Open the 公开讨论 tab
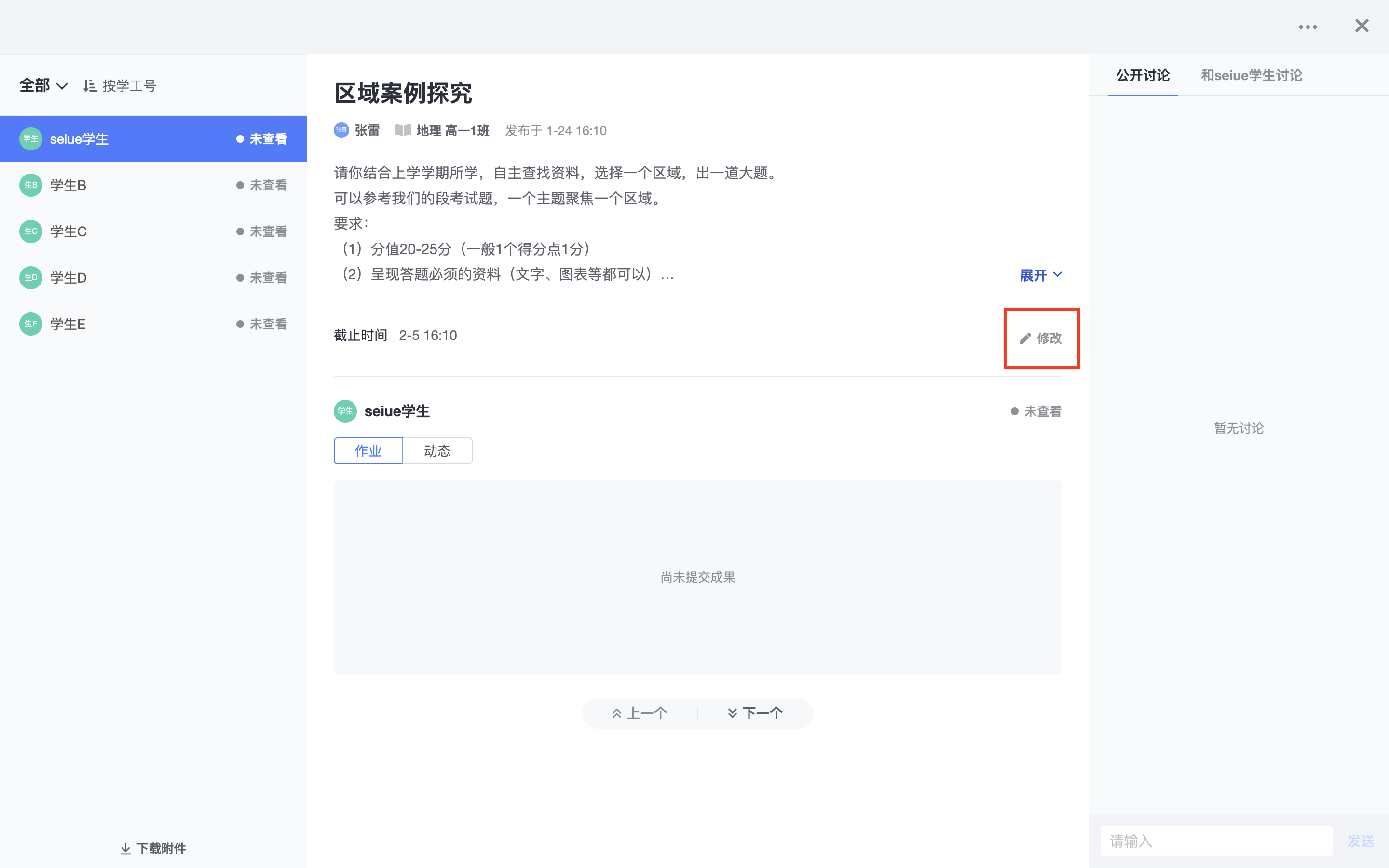Viewport: 1389px width, 868px height. (x=1143, y=75)
